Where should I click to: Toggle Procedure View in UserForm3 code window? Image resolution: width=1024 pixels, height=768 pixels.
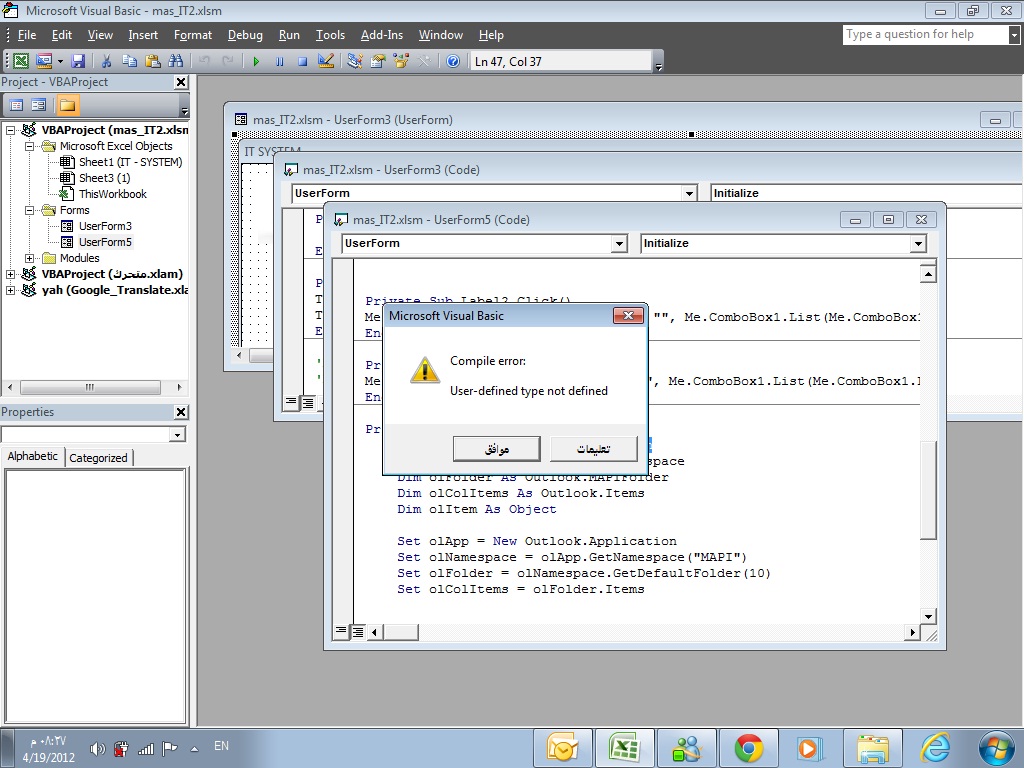[291, 402]
